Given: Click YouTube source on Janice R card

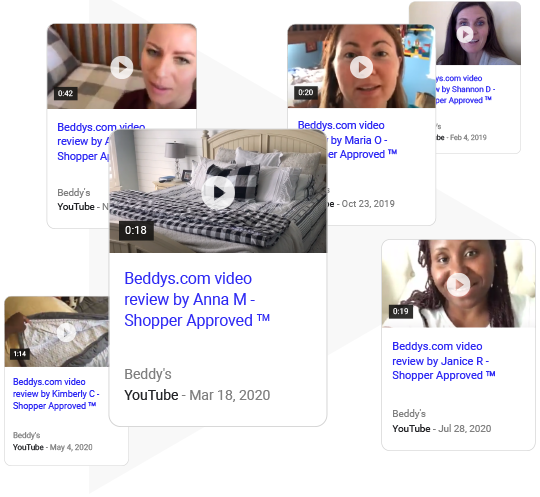Looking at the screenshot, I should click(x=411, y=428).
